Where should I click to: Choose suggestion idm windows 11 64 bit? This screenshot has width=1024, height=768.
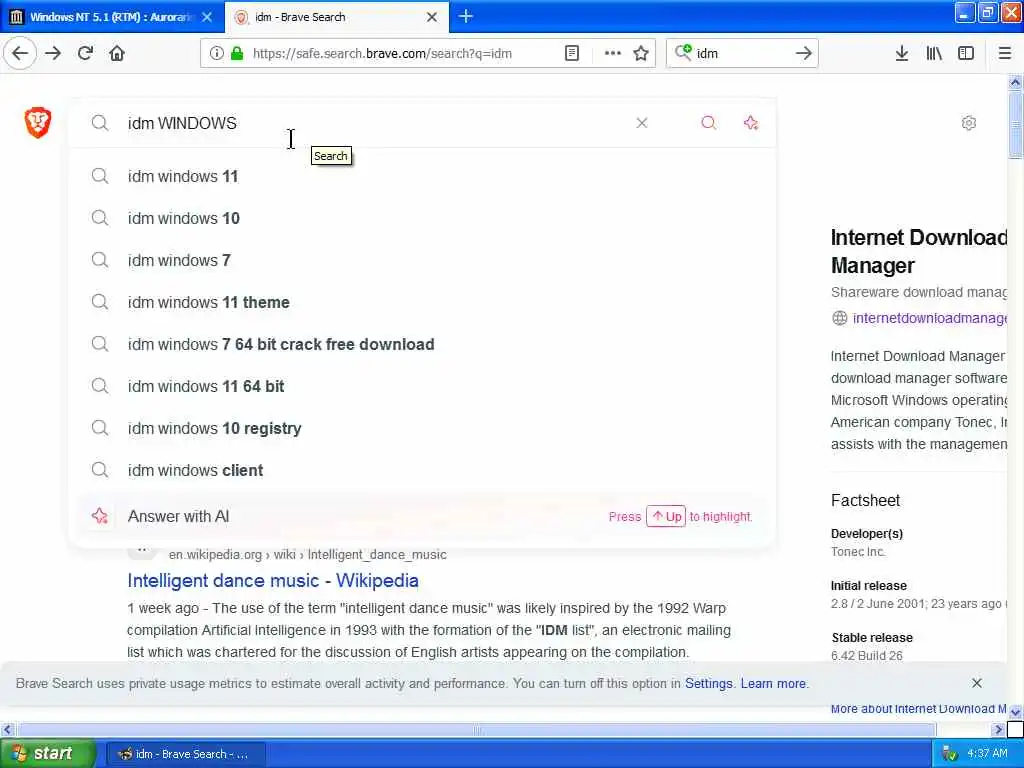[422, 386]
